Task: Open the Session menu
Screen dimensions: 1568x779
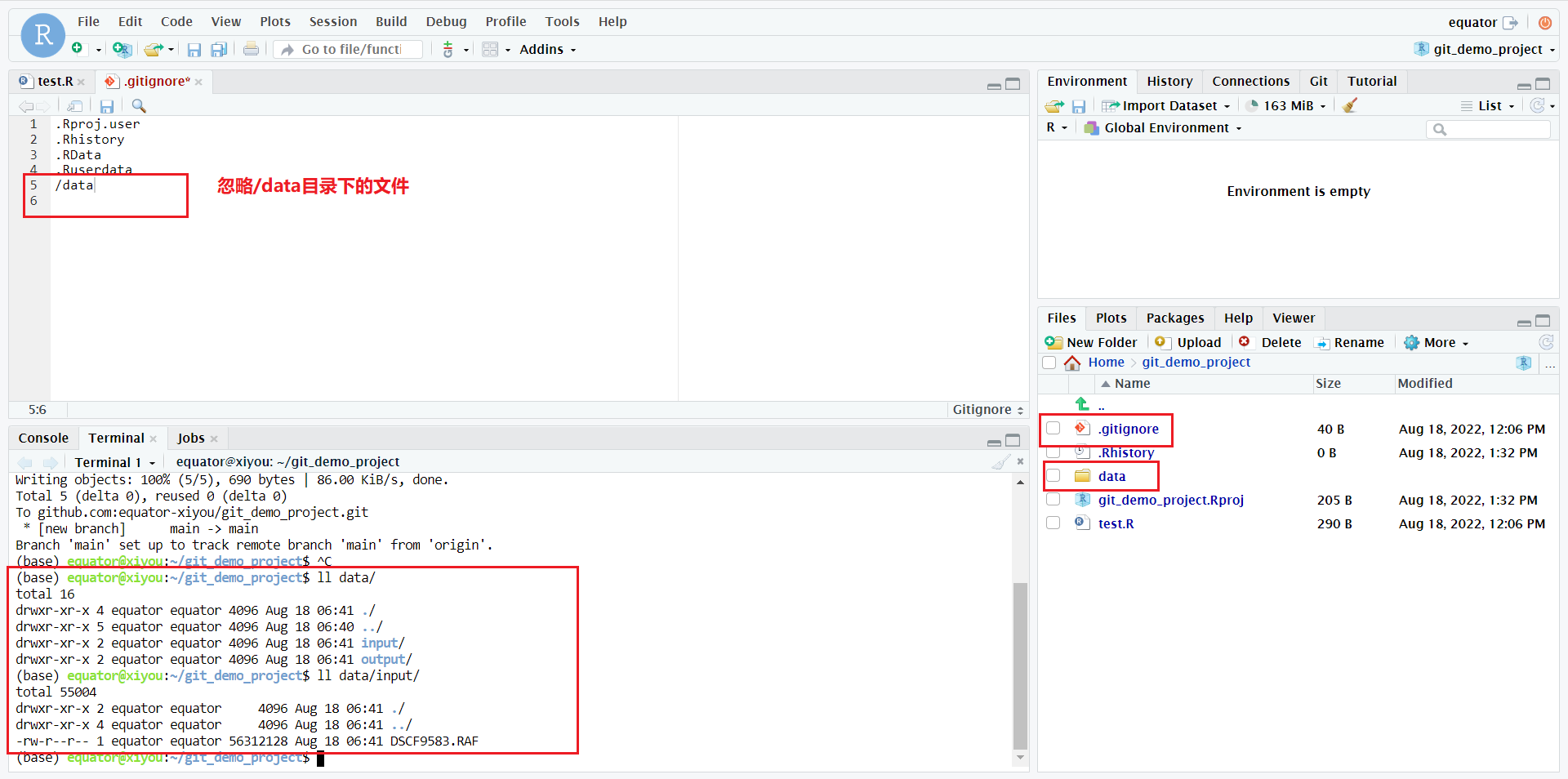Action: tap(332, 22)
